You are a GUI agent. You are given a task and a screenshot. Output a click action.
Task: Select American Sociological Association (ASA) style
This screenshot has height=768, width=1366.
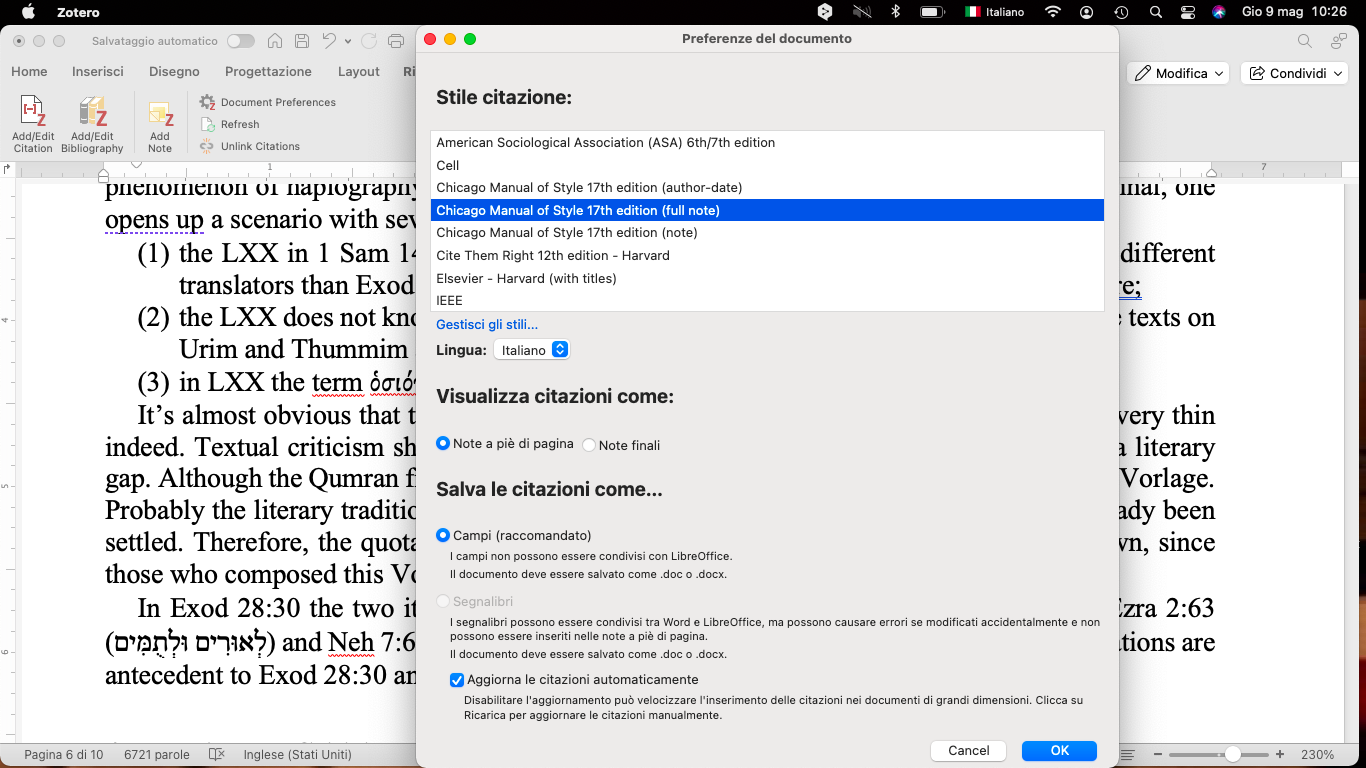coord(767,142)
